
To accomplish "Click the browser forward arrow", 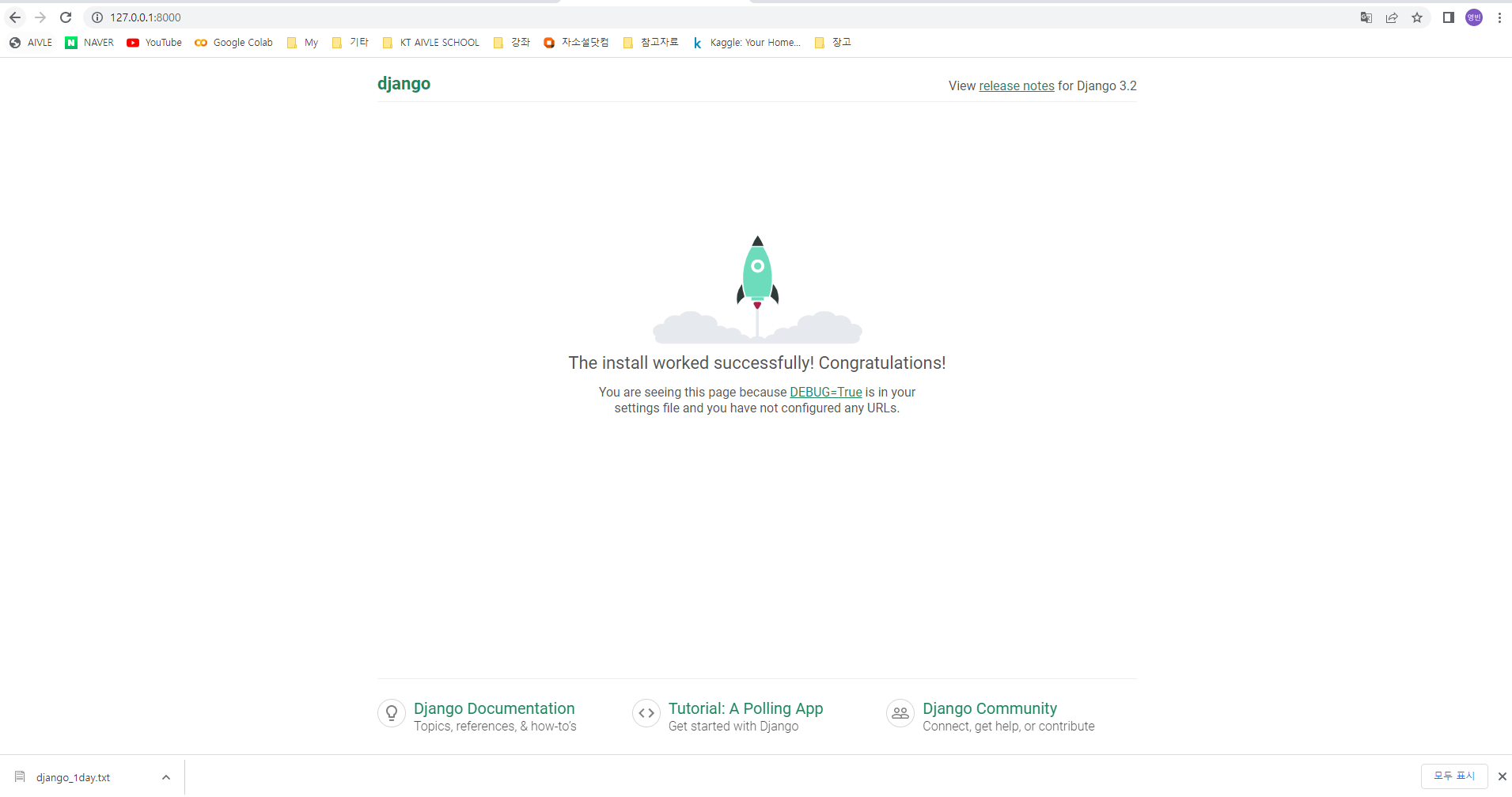I will 40,17.
